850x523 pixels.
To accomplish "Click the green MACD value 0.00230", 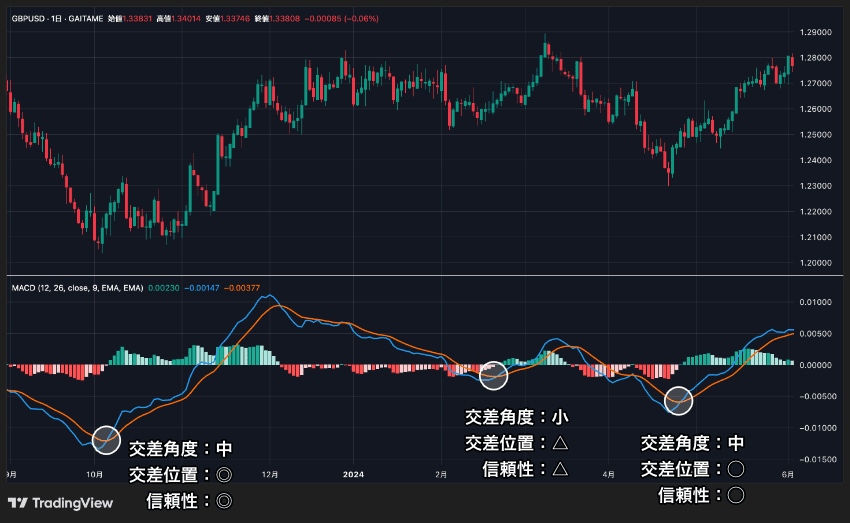I will click(164, 288).
